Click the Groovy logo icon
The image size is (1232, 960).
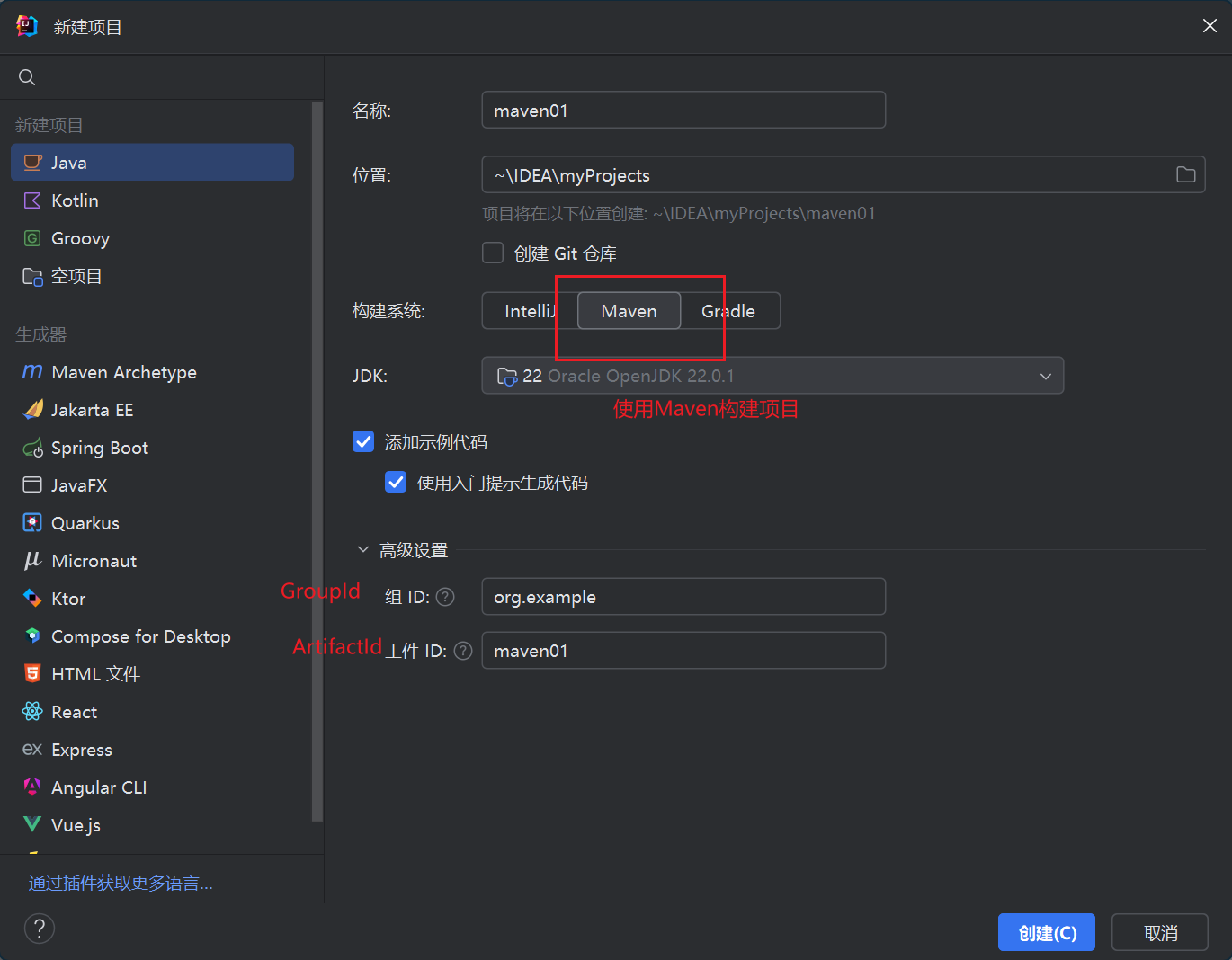(32, 238)
